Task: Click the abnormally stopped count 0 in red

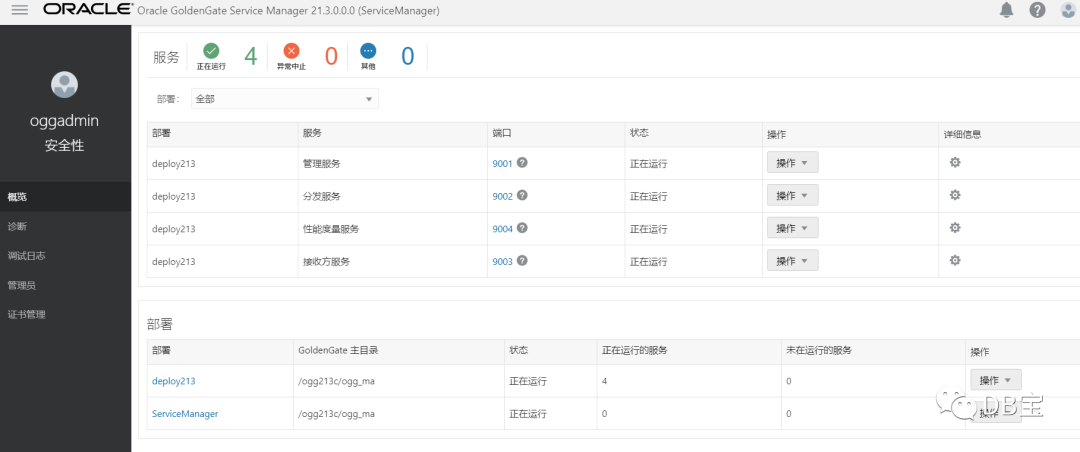Action: click(x=331, y=56)
